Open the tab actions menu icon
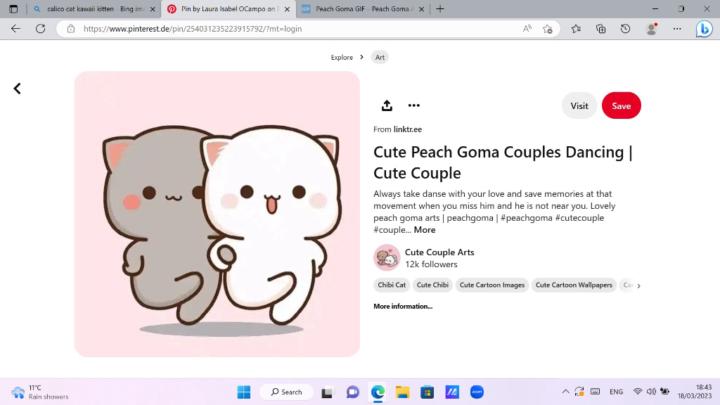The height and width of the screenshot is (405, 720). pyautogui.click(x=13, y=9)
